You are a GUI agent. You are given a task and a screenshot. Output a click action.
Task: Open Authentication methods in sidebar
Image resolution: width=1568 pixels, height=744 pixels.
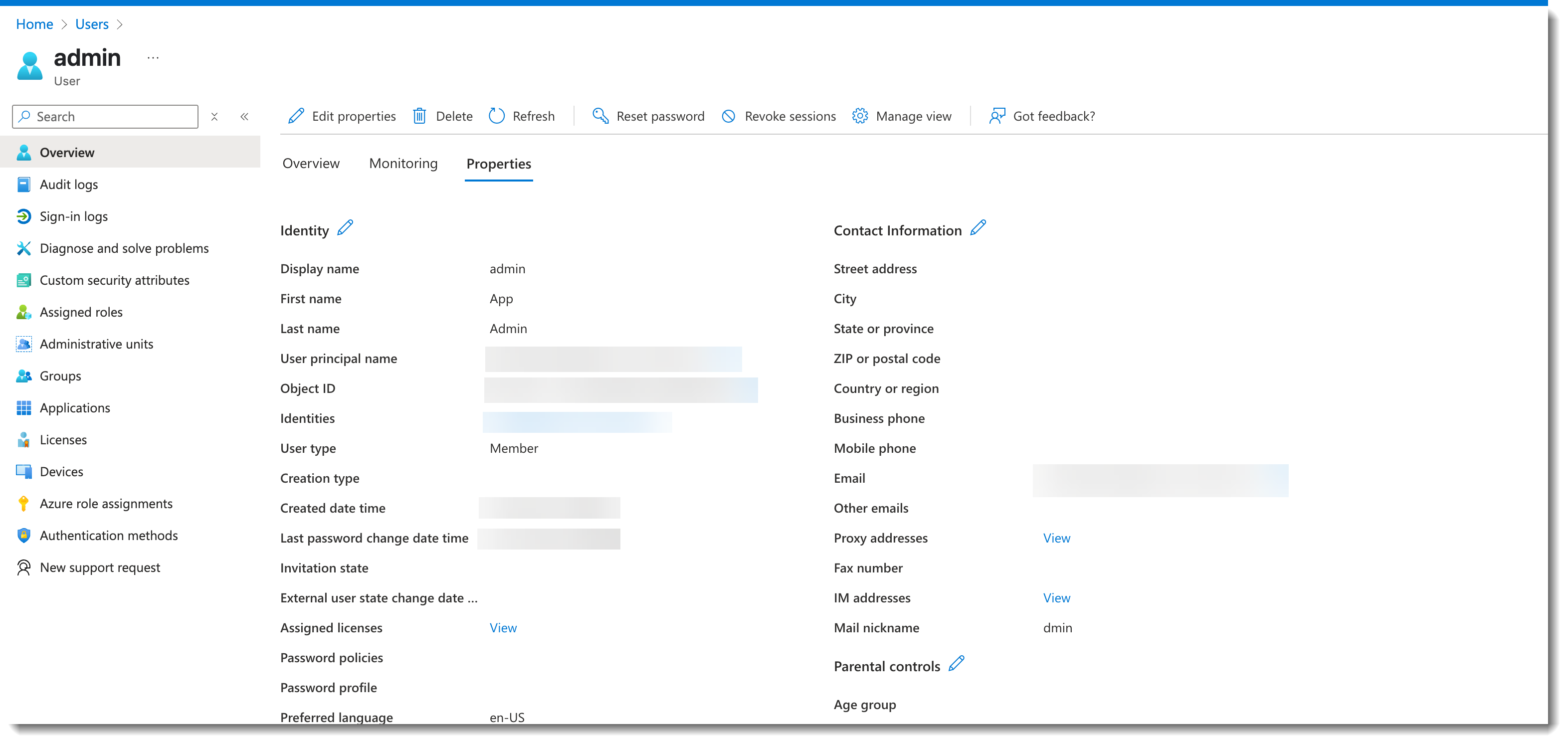(108, 536)
